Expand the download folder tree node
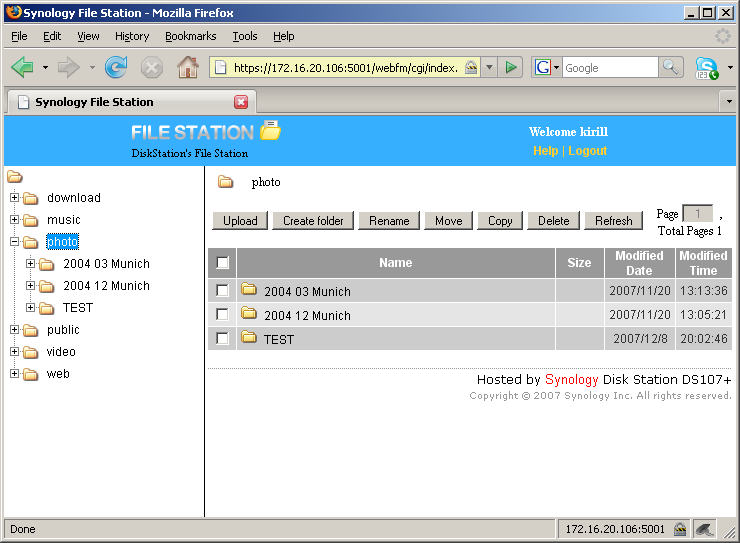This screenshot has height=543, width=740. tap(15, 198)
